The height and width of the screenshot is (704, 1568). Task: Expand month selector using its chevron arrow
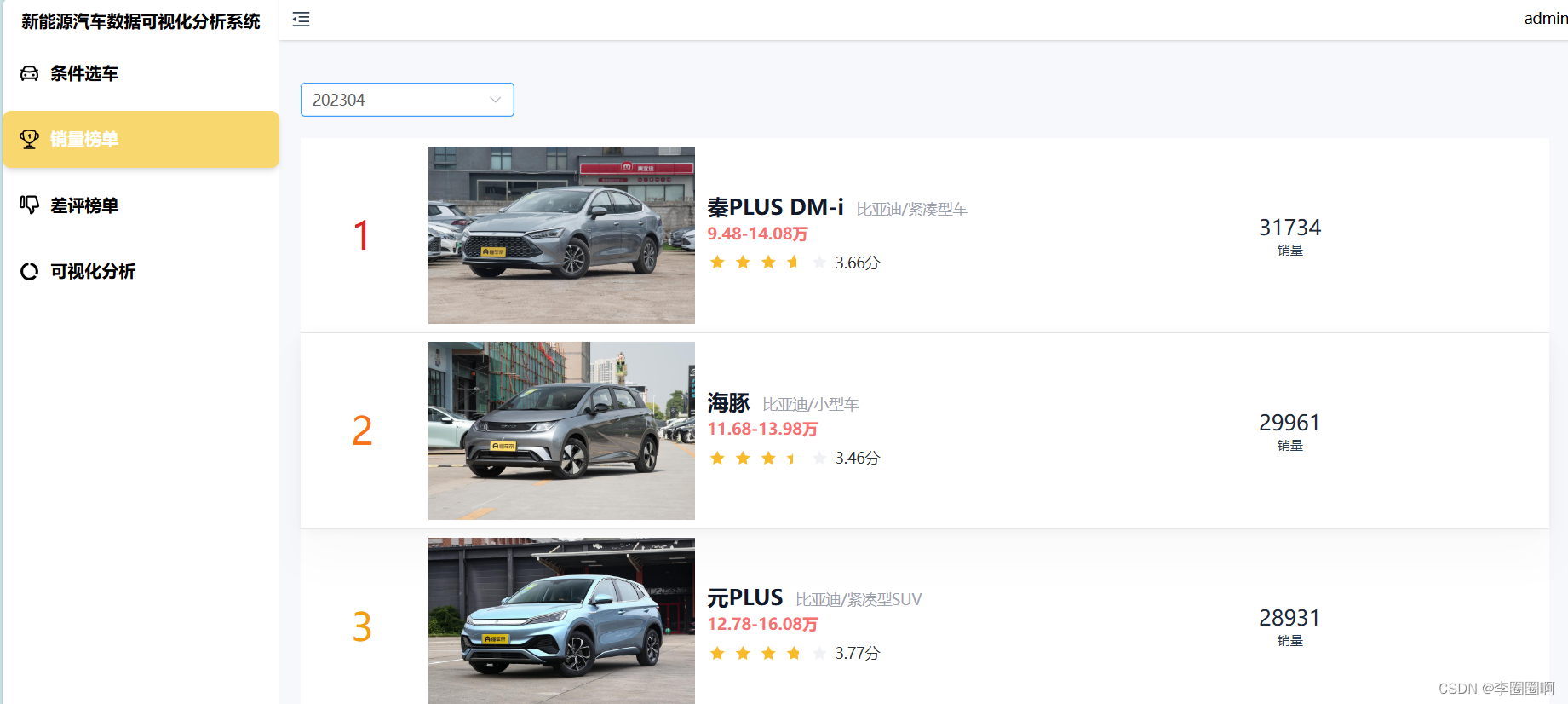pyautogui.click(x=495, y=100)
